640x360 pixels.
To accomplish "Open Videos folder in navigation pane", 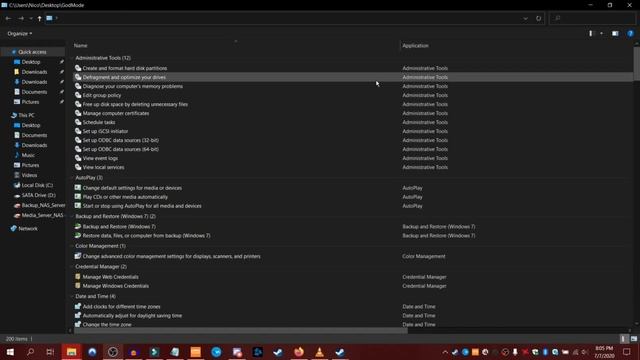I will click(x=29, y=175).
